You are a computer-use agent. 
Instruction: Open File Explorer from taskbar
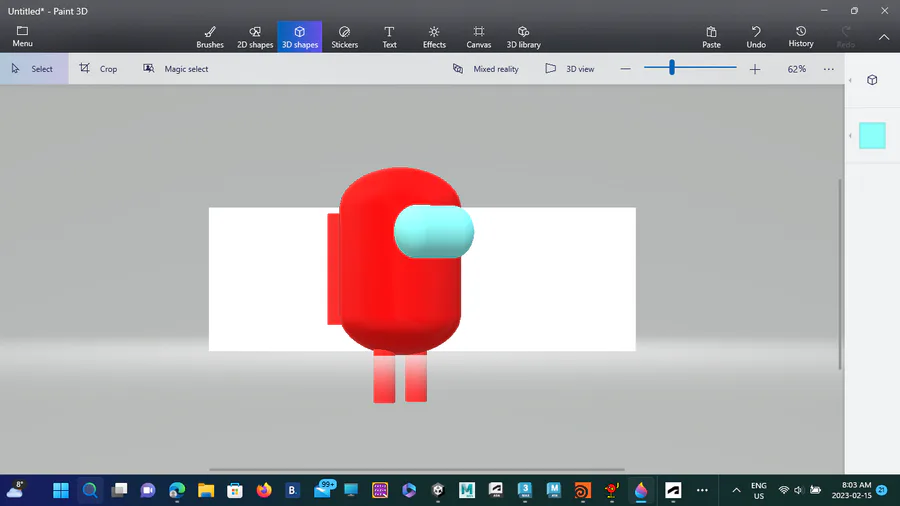pos(205,491)
